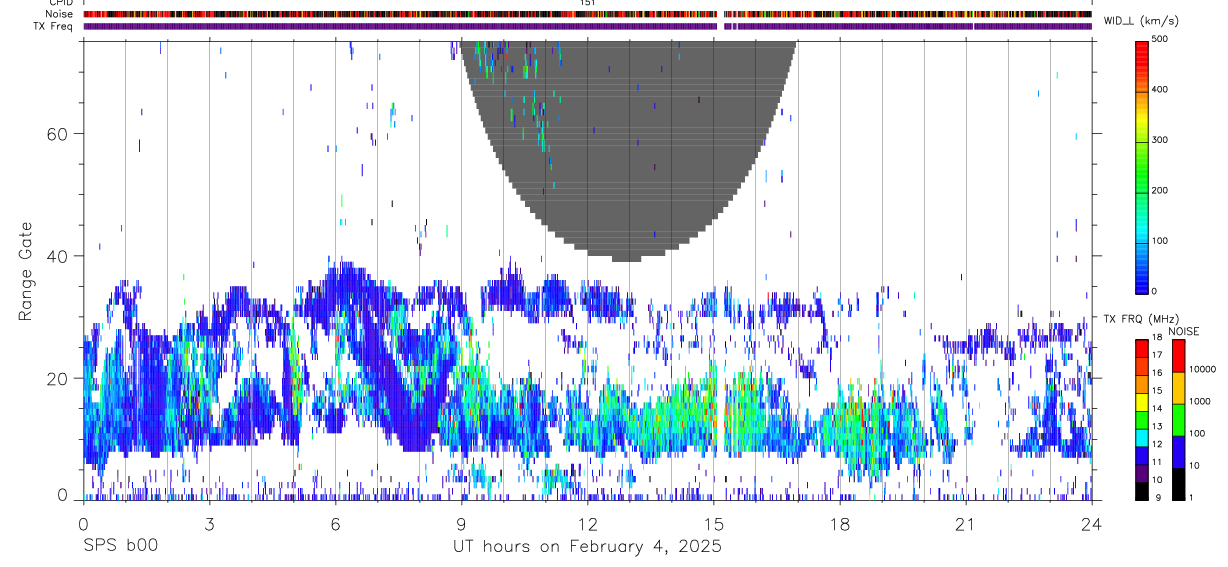Click the x-axis tick label '12'
Image resolution: width=1228 pixels, height=567 pixels.
point(588,524)
